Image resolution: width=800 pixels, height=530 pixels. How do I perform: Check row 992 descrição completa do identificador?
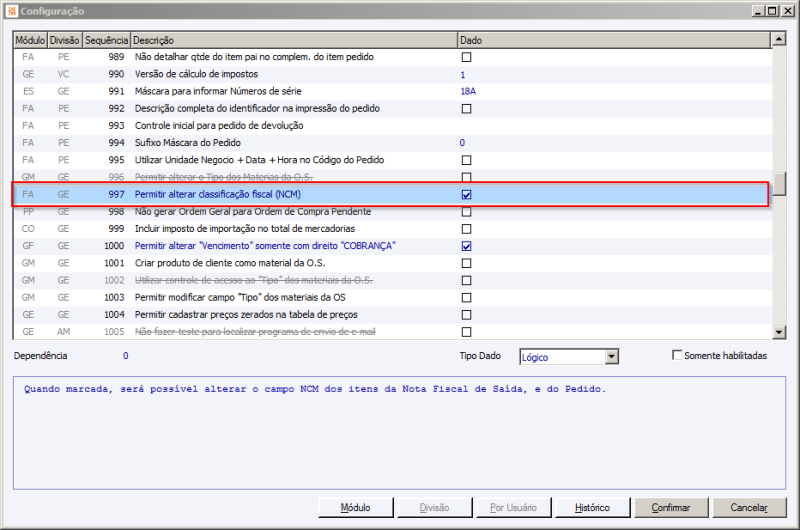466,109
